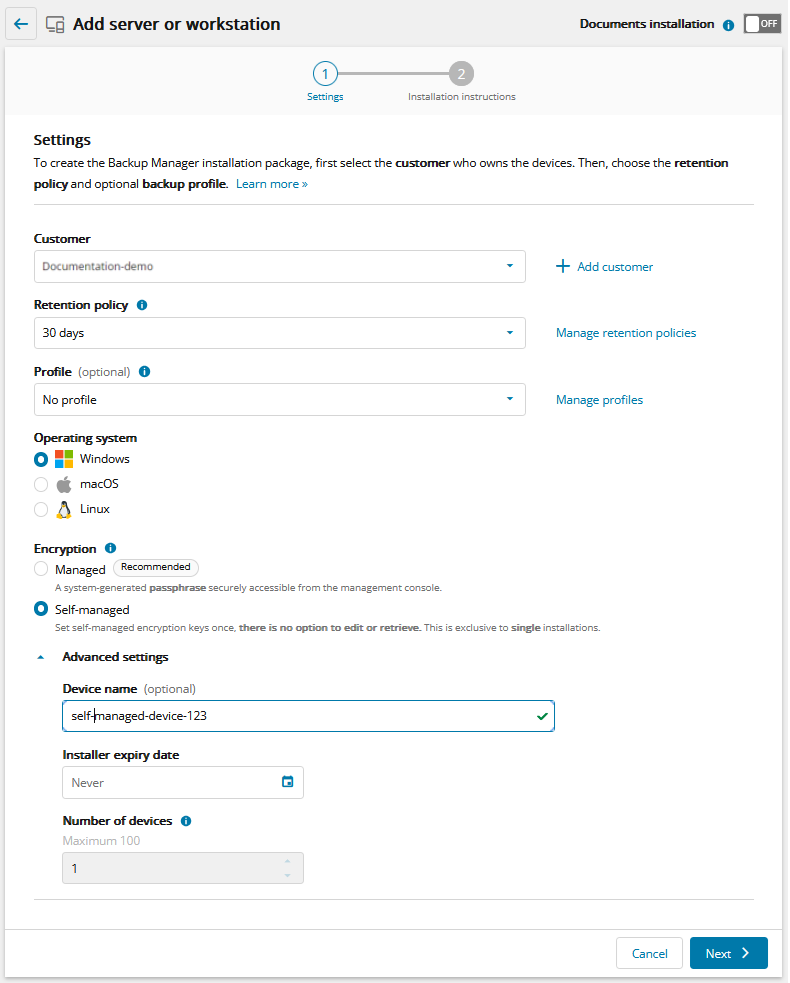Viewport: 790px width, 983px height.
Task: Click the Retention policy info icon
Action: tap(141, 305)
